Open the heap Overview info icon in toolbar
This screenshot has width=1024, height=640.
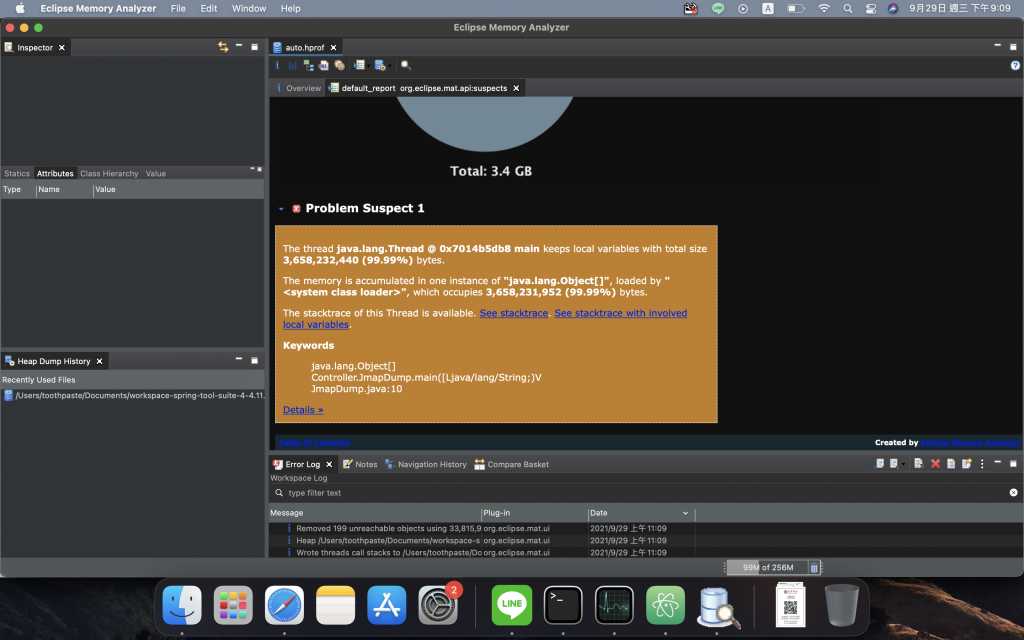277,65
